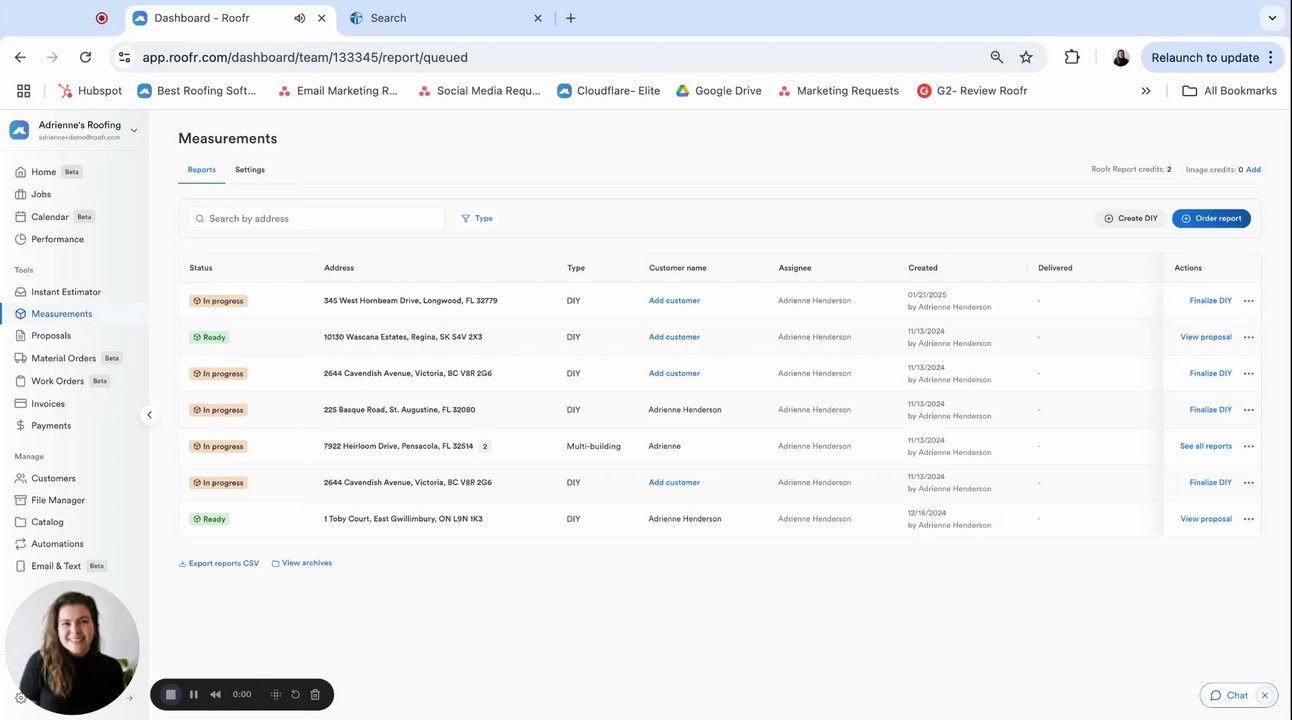Click the Search by address field

tap(317, 218)
